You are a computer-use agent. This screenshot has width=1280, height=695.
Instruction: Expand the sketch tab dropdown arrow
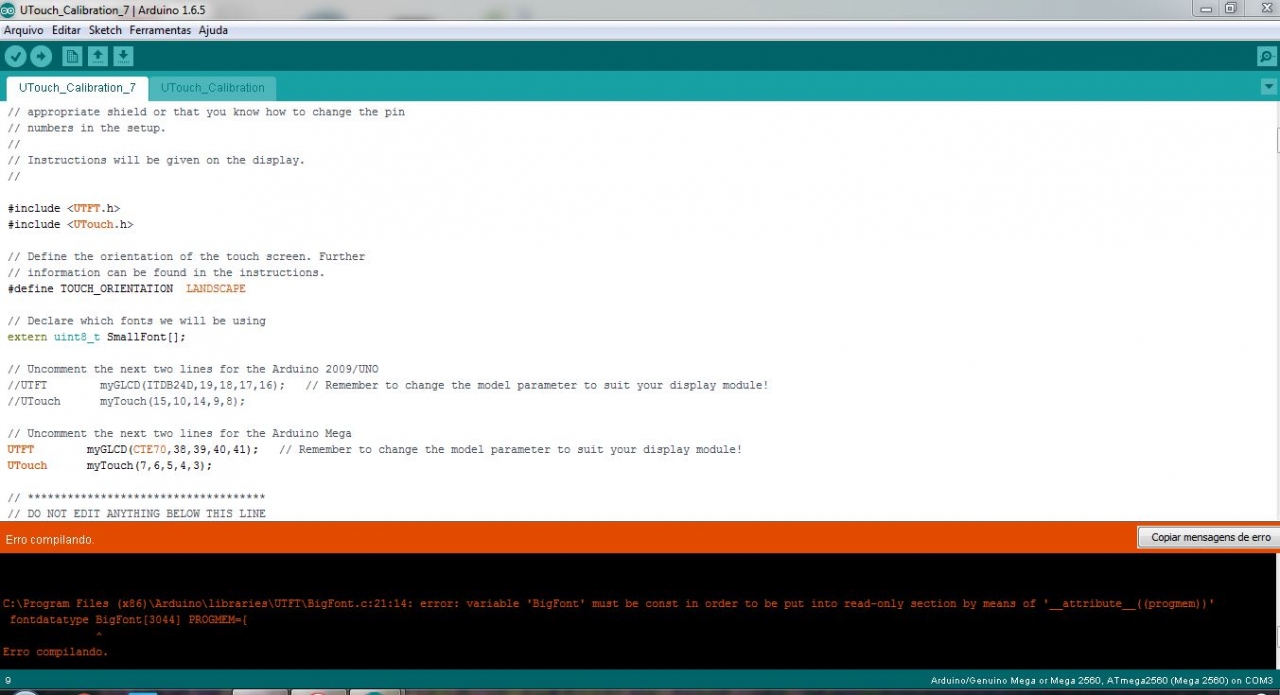click(x=1269, y=88)
